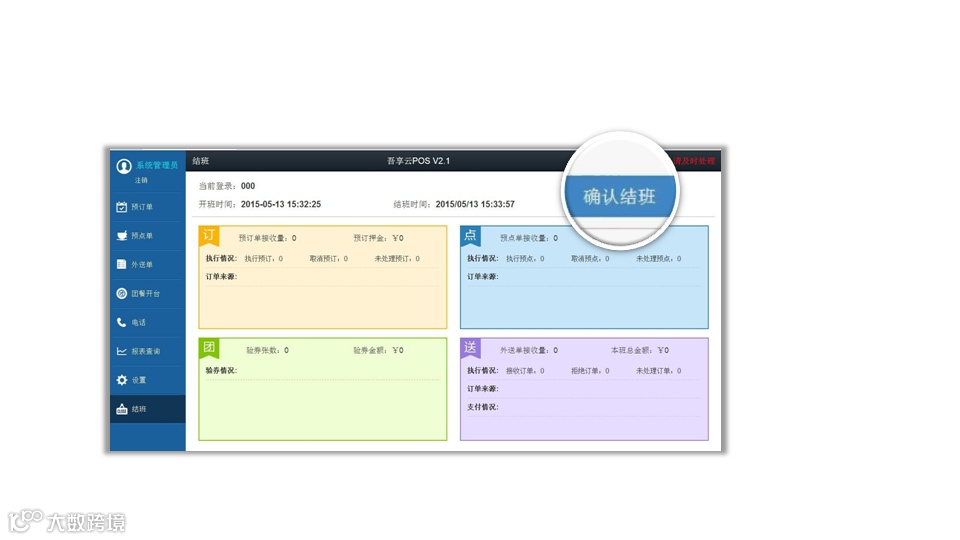This screenshot has height=540, width=960.
Task: Click the blue 点 ribbon badge
Action: click(x=470, y=236)
